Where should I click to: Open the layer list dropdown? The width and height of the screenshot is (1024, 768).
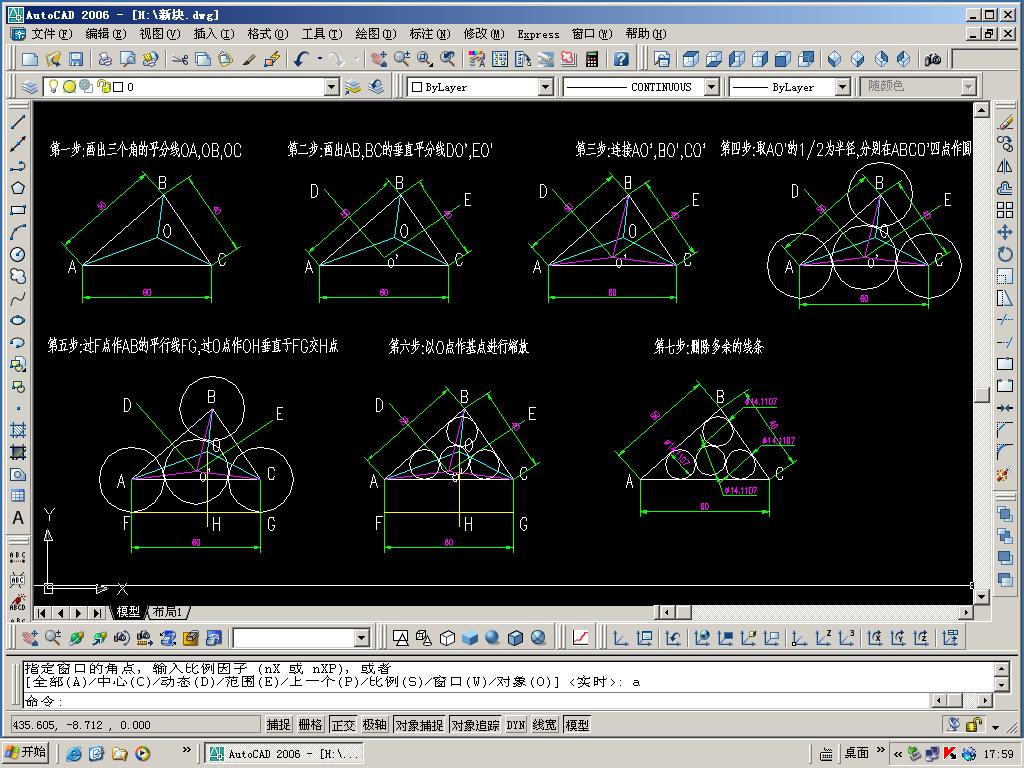tap(332, 87)
